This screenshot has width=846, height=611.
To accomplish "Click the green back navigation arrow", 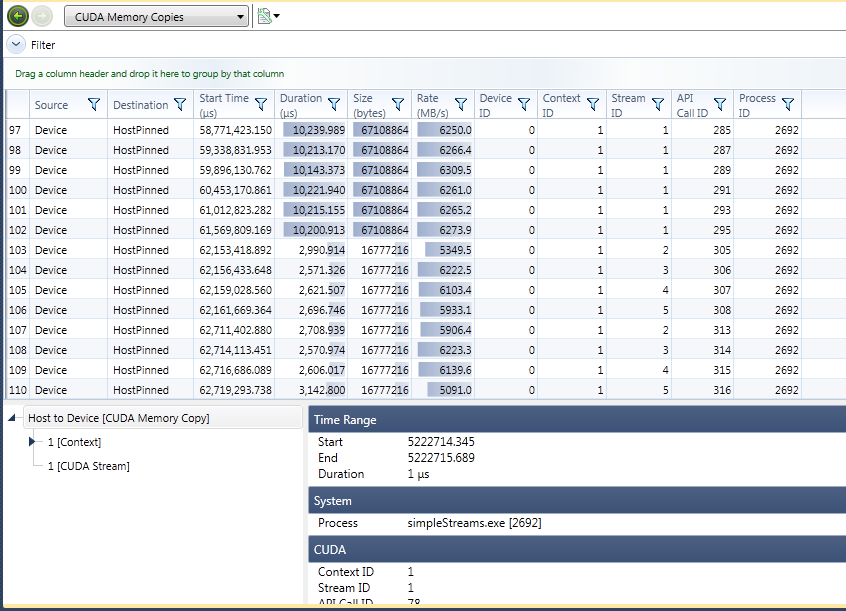I will pos(17,16).
